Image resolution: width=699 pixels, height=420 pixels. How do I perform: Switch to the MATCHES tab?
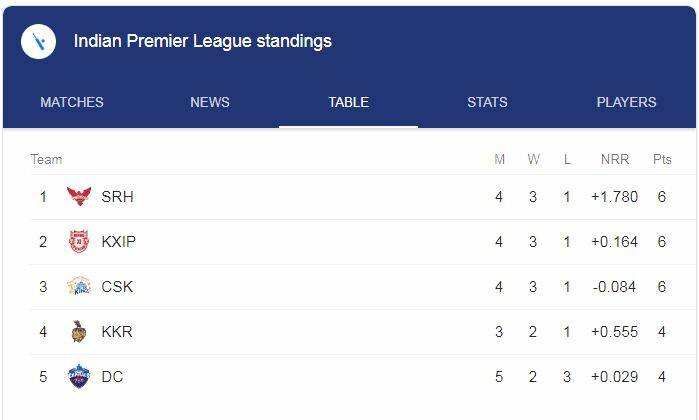72,102
